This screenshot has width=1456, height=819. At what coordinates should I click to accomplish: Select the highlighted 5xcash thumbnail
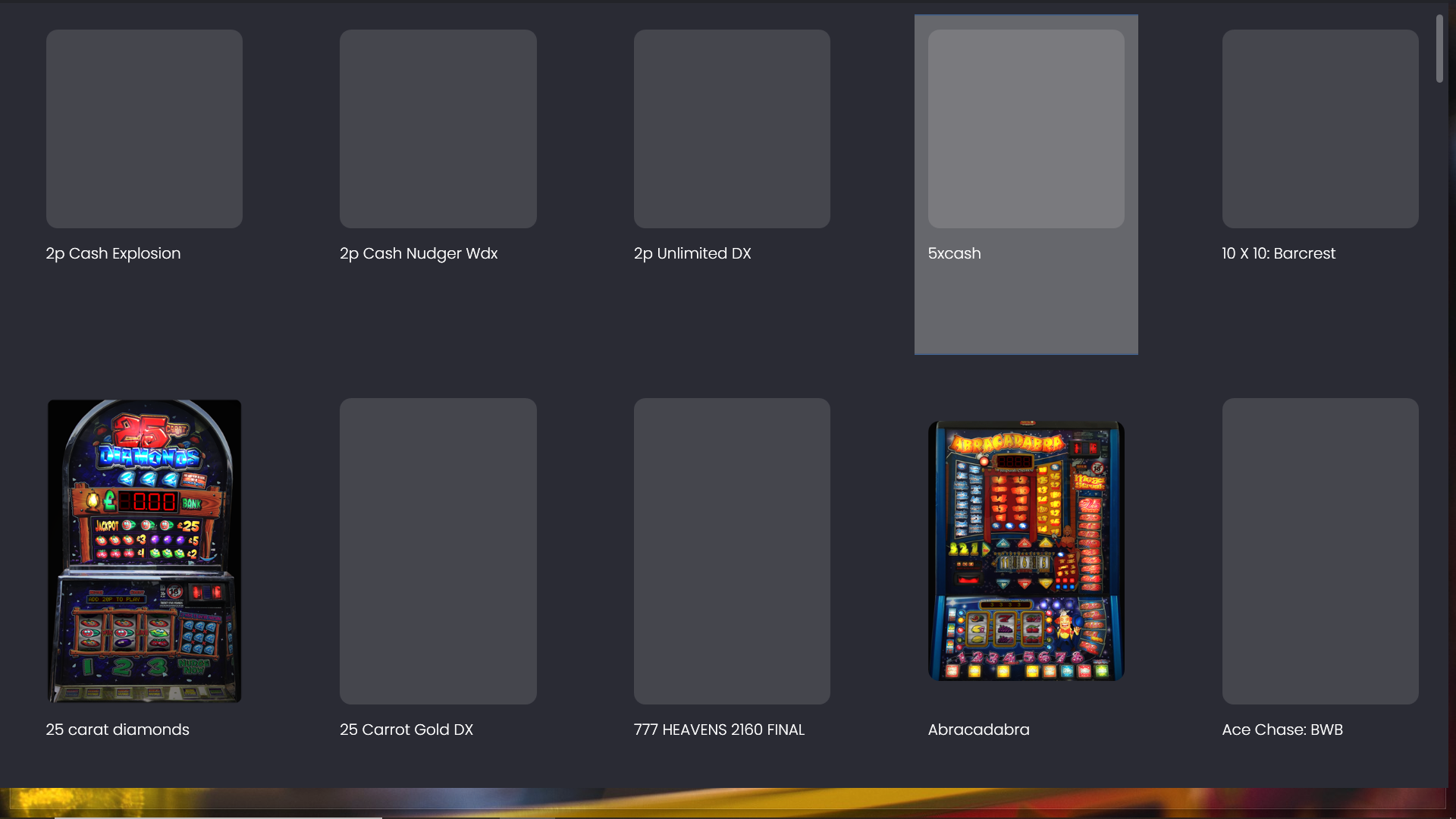coord(1026,129)
